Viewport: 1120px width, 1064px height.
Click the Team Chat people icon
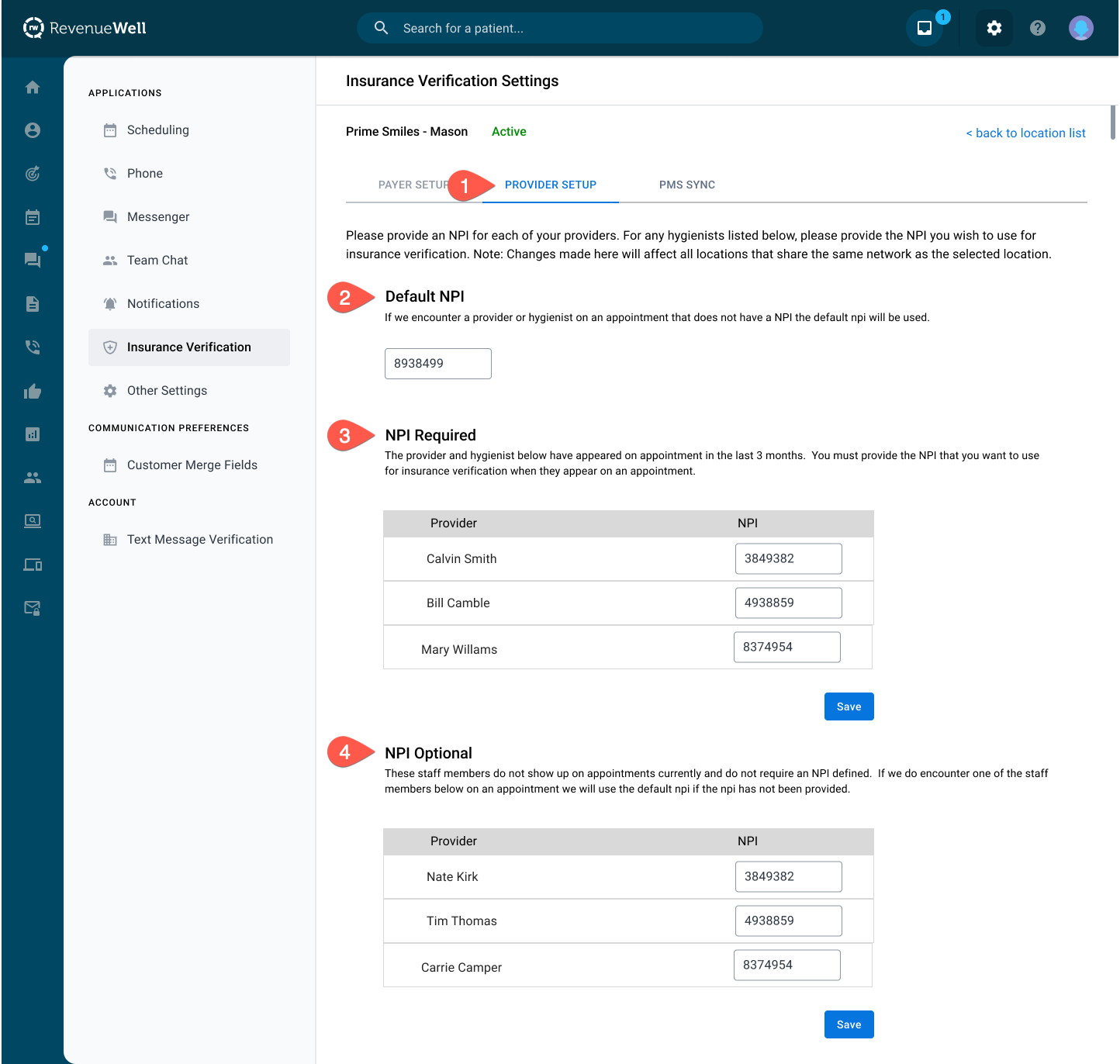click(x=110, y=261)
